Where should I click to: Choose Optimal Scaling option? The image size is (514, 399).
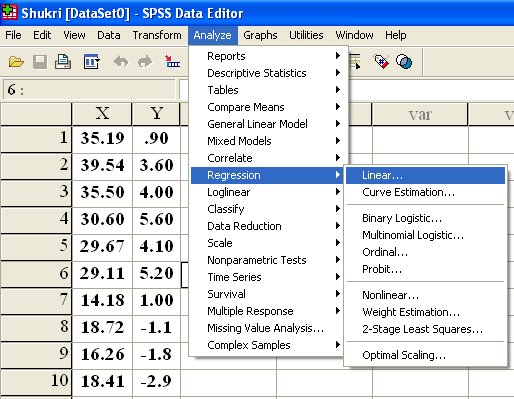pos(425,355)
